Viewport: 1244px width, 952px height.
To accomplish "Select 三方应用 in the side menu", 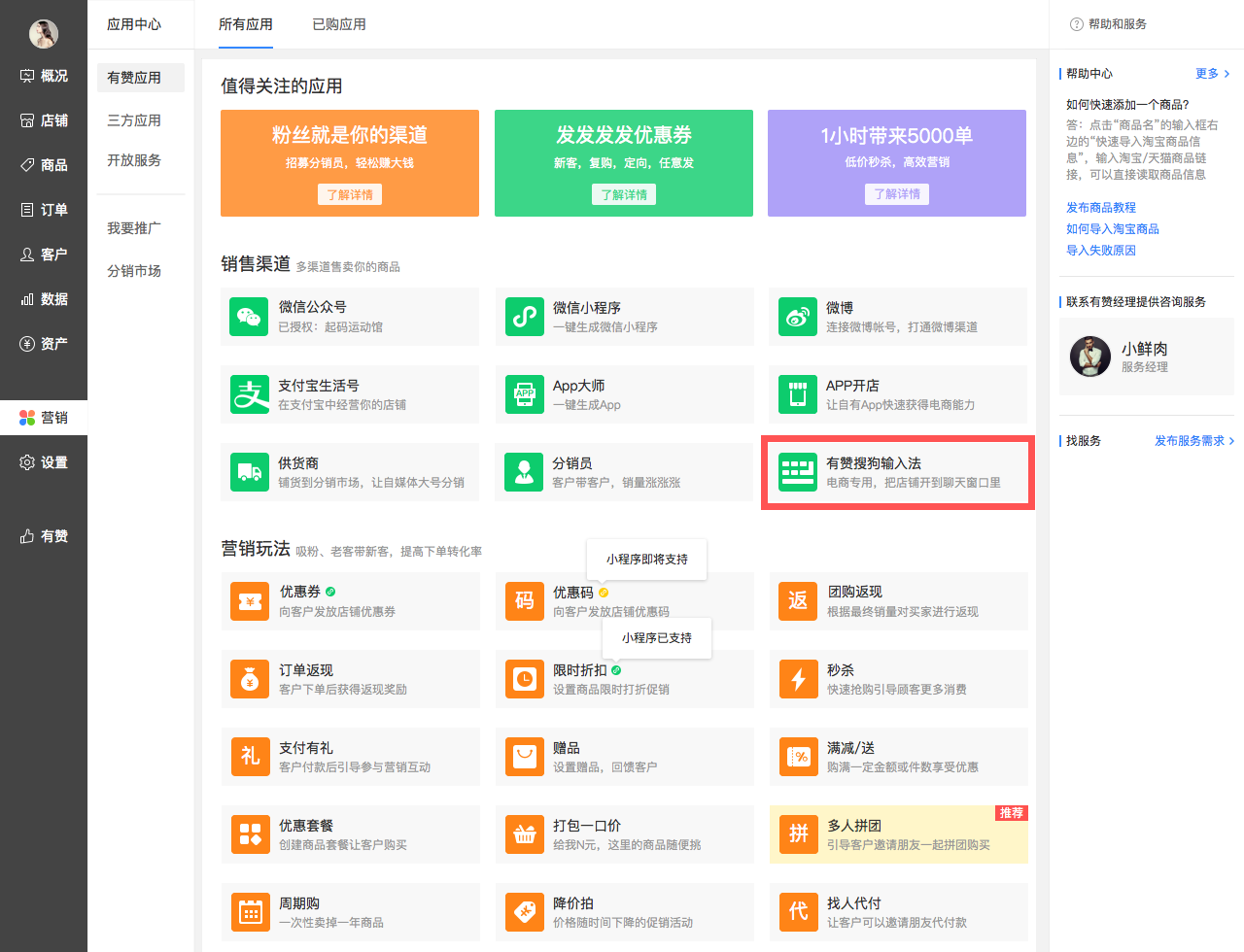I will point(134,120).
